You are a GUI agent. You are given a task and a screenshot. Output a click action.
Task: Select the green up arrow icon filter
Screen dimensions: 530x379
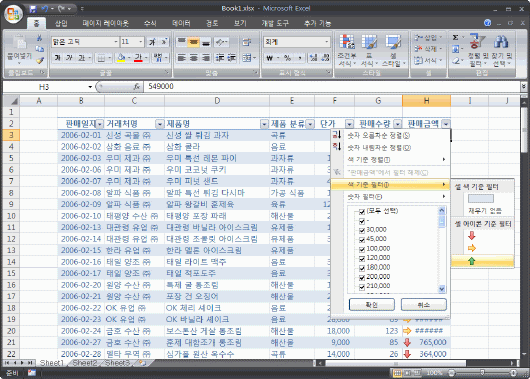pos(472,261)
